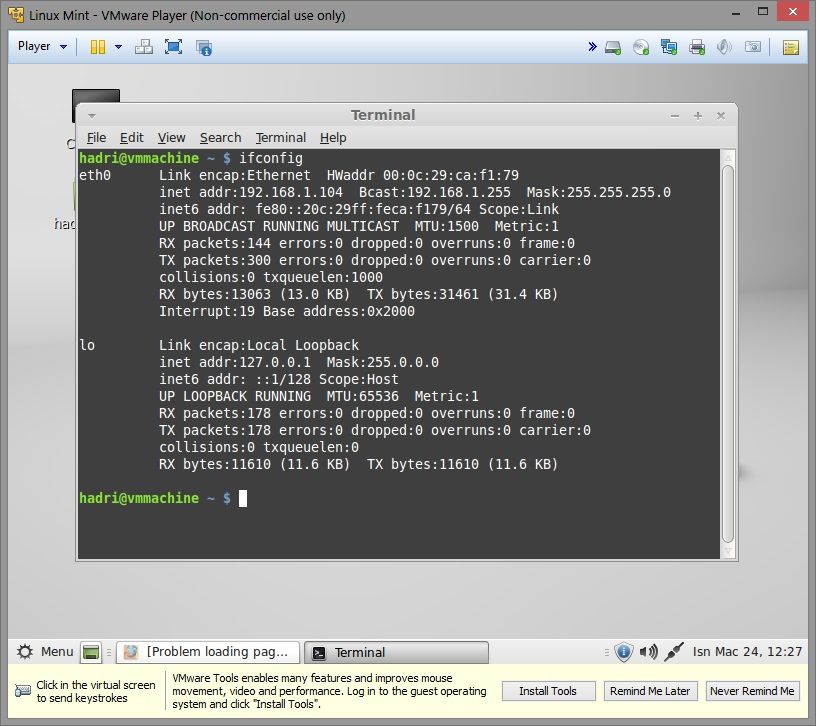The image size is (816, 726).
Task: Click the Install Tools button
Action: pyautogui.click(x=548, y=691)
